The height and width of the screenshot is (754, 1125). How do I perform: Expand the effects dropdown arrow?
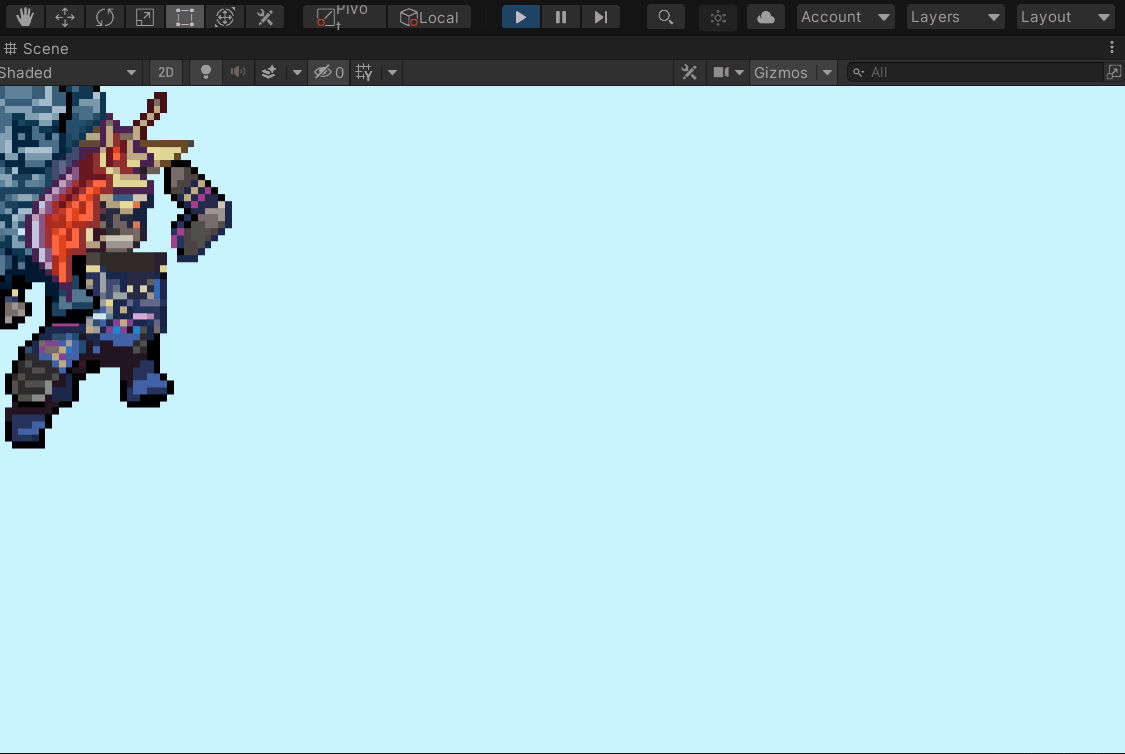click(x=297, y=72)
